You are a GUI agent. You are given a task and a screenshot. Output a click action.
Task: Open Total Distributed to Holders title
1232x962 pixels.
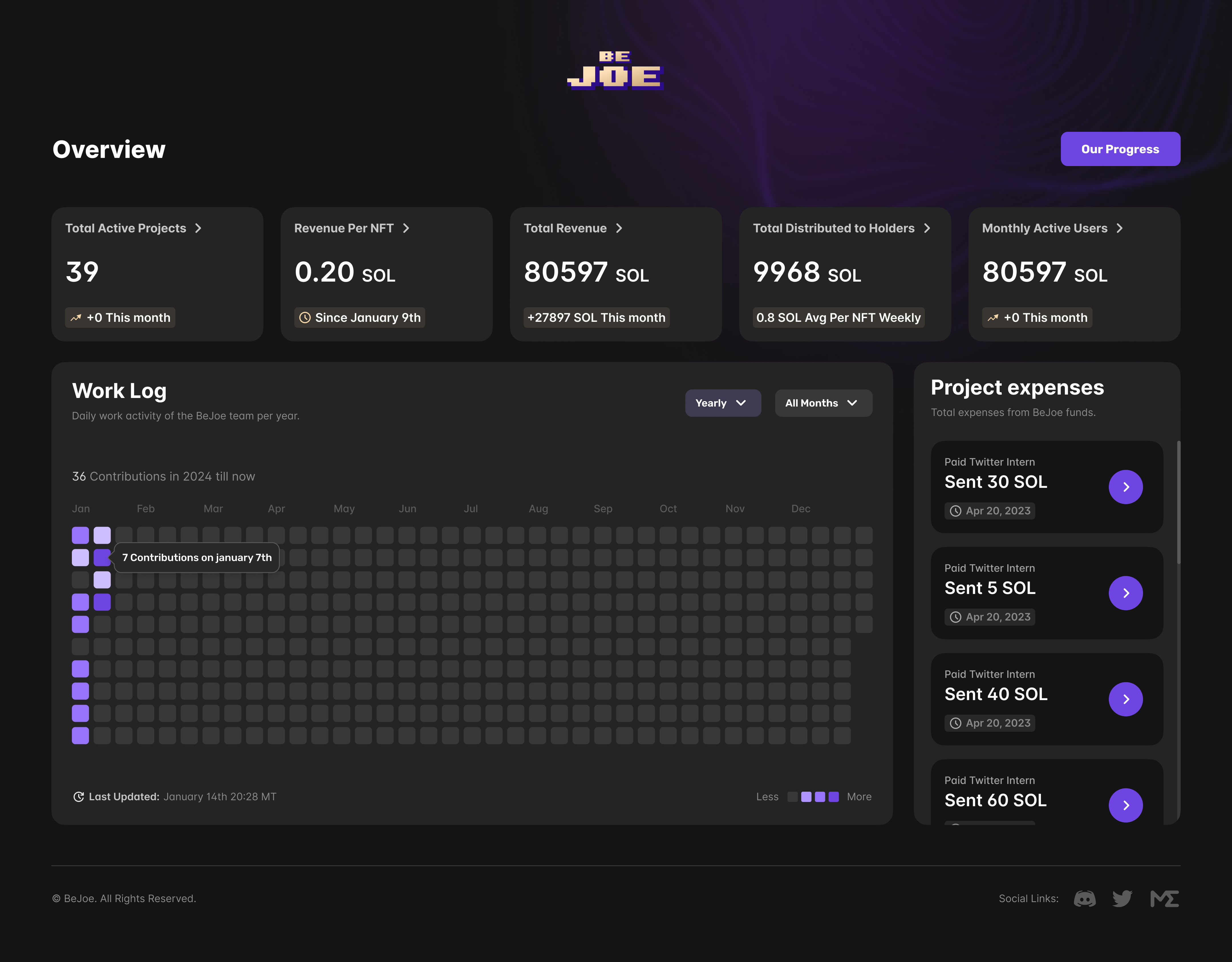point(833,228)
